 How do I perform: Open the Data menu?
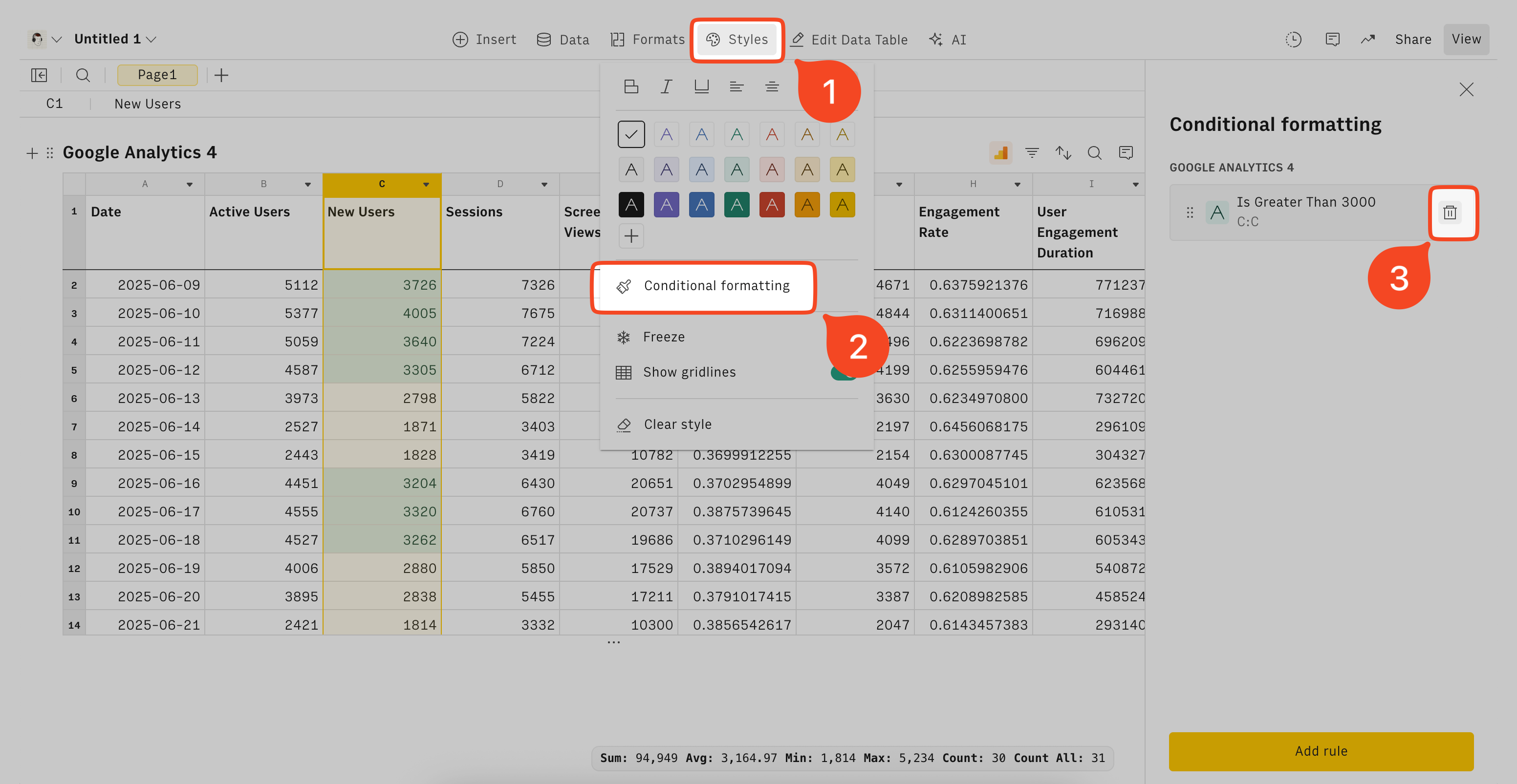pos(563,40)
